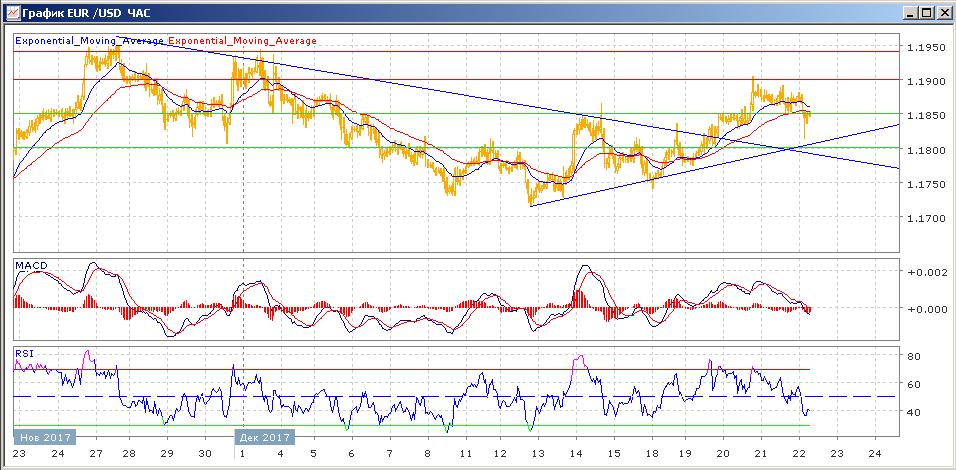Select the red Exponential_Moving_Average legend label

(242, 41)
